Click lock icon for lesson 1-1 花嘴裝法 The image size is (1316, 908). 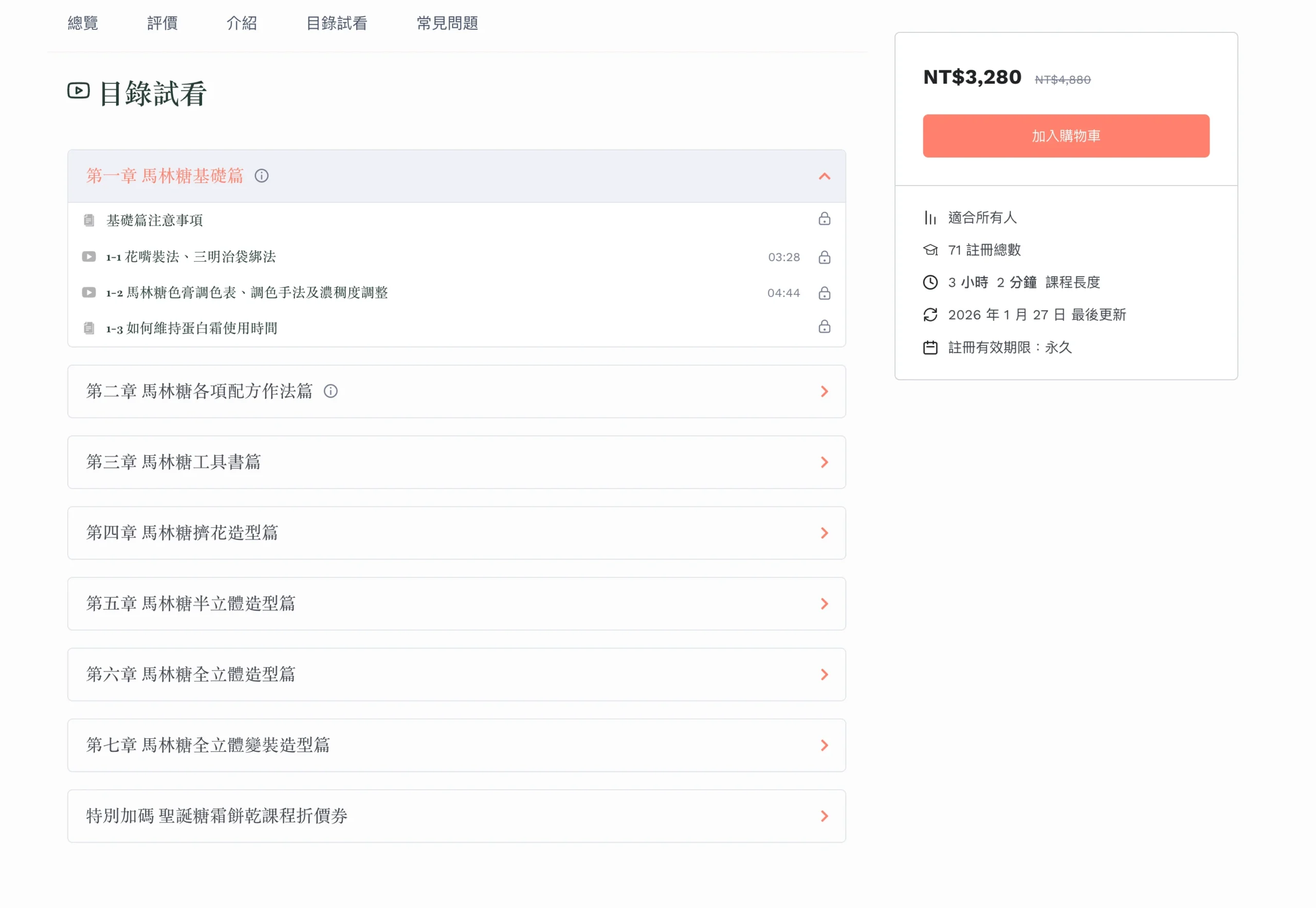click(x=824, y=257)
